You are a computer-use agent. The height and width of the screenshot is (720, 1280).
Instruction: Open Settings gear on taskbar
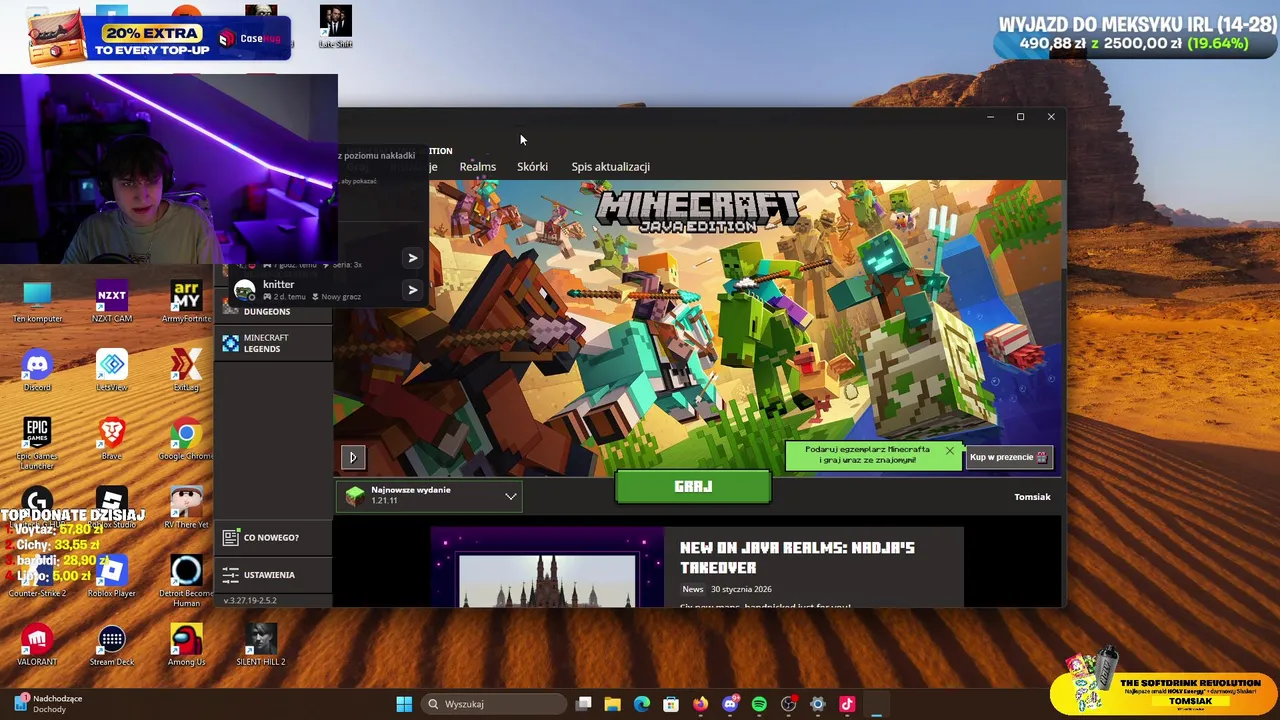click(x=817, y=704)
